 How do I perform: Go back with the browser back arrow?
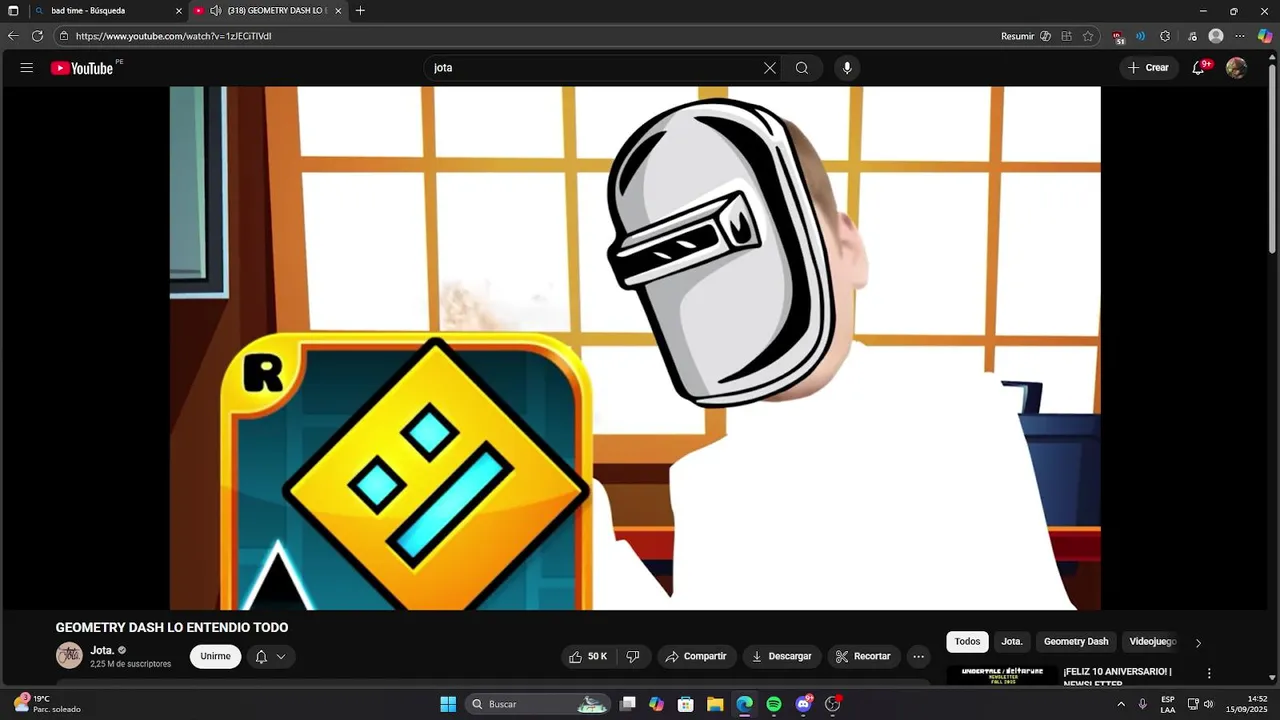pyautogui.click(x=13, y=36)
